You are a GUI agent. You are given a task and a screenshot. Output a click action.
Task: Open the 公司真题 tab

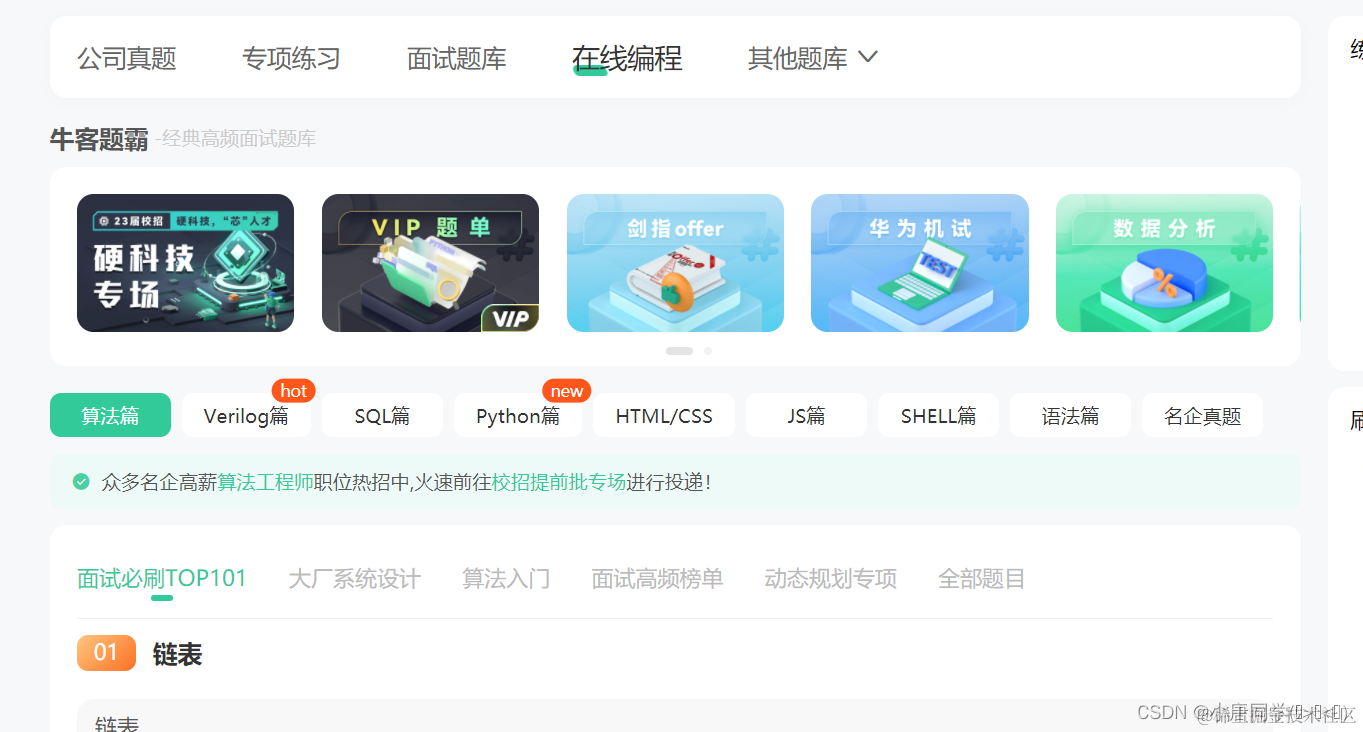pyautogui.click(x=127, y=58)
